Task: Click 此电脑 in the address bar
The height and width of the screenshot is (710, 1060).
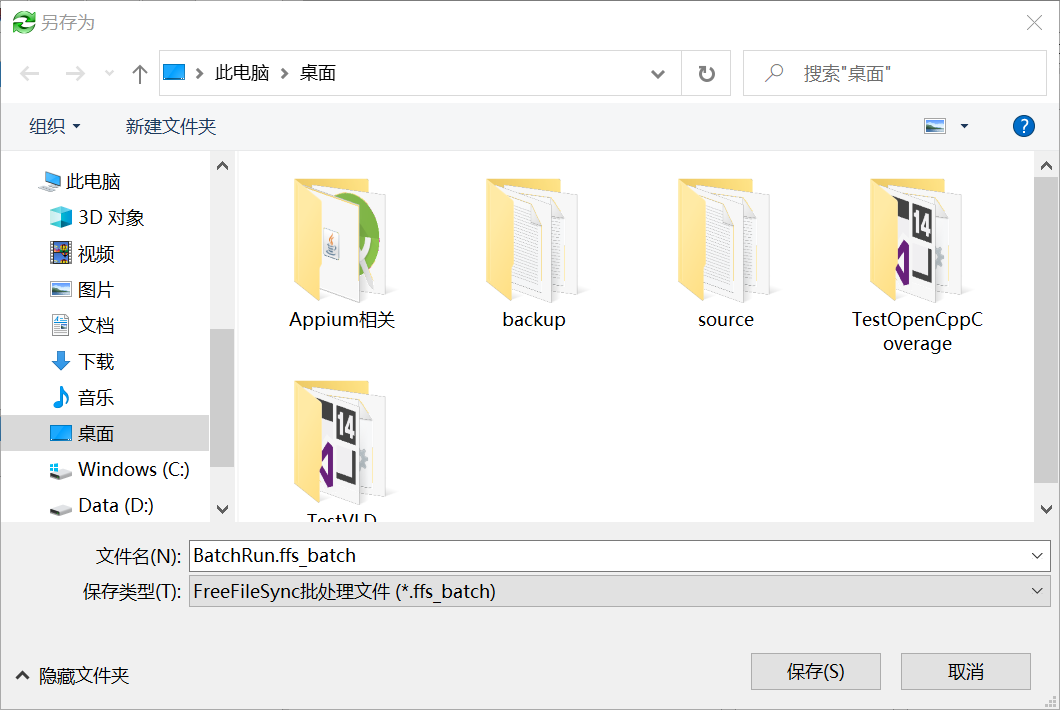Action: point(242,73)
